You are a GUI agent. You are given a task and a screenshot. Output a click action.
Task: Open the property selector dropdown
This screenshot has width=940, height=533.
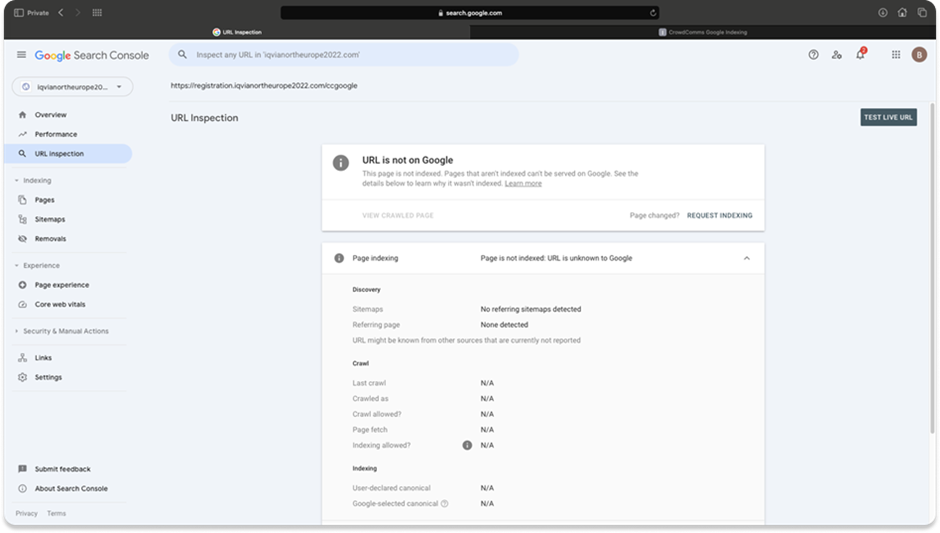[72, 88]
